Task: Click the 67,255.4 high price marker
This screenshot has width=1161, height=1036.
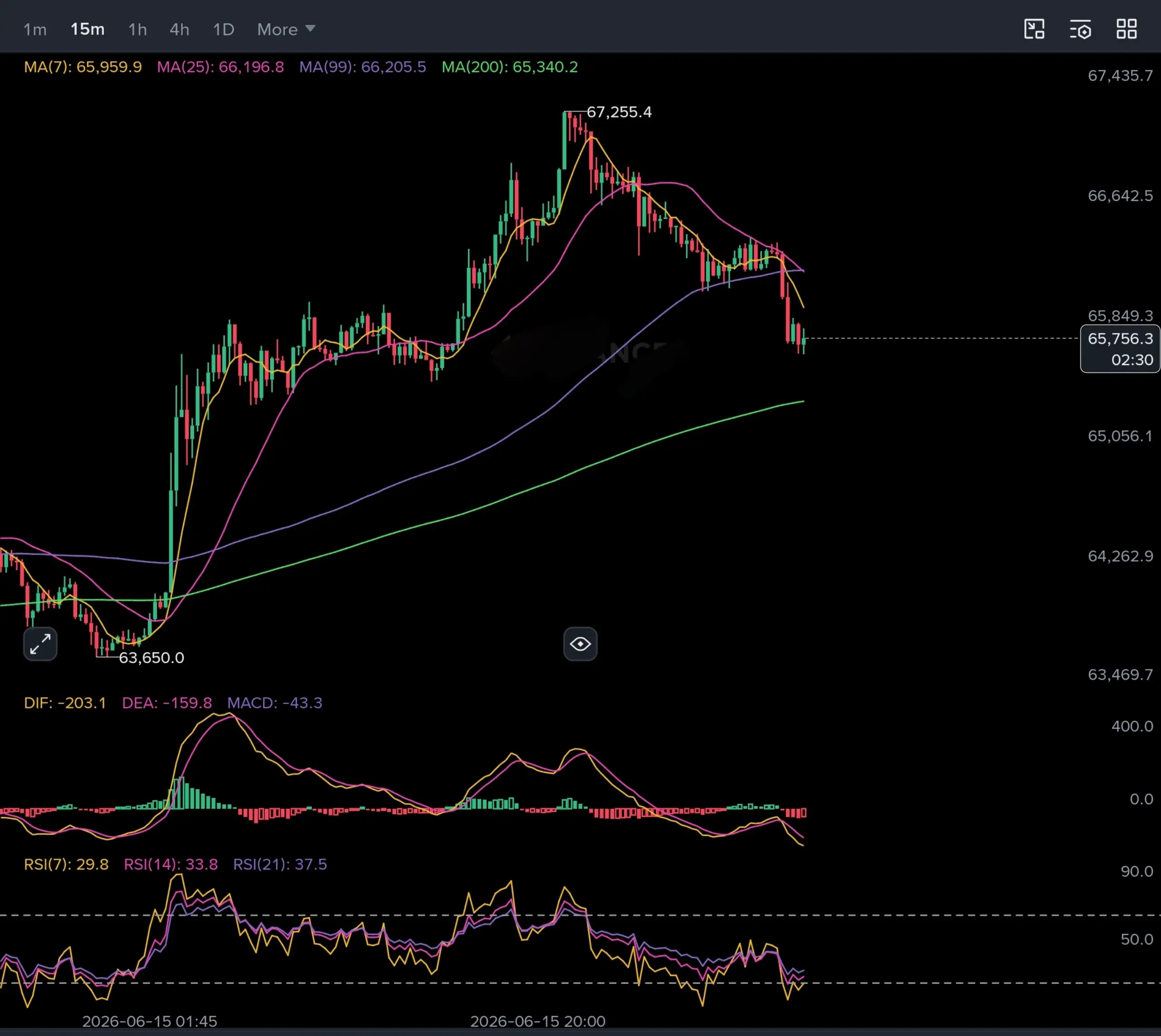Action: tap(619, 112)
